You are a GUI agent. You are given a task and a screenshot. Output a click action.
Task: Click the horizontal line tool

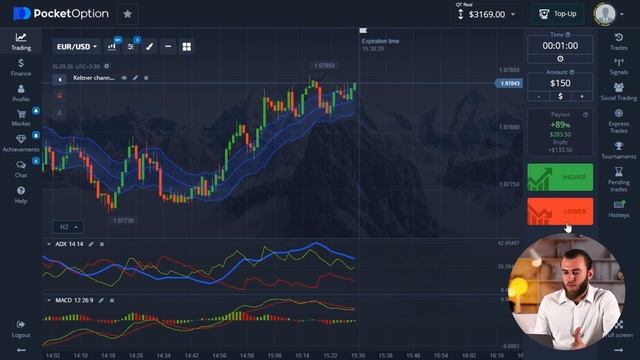pyautogui.click(x=168, y=47)
